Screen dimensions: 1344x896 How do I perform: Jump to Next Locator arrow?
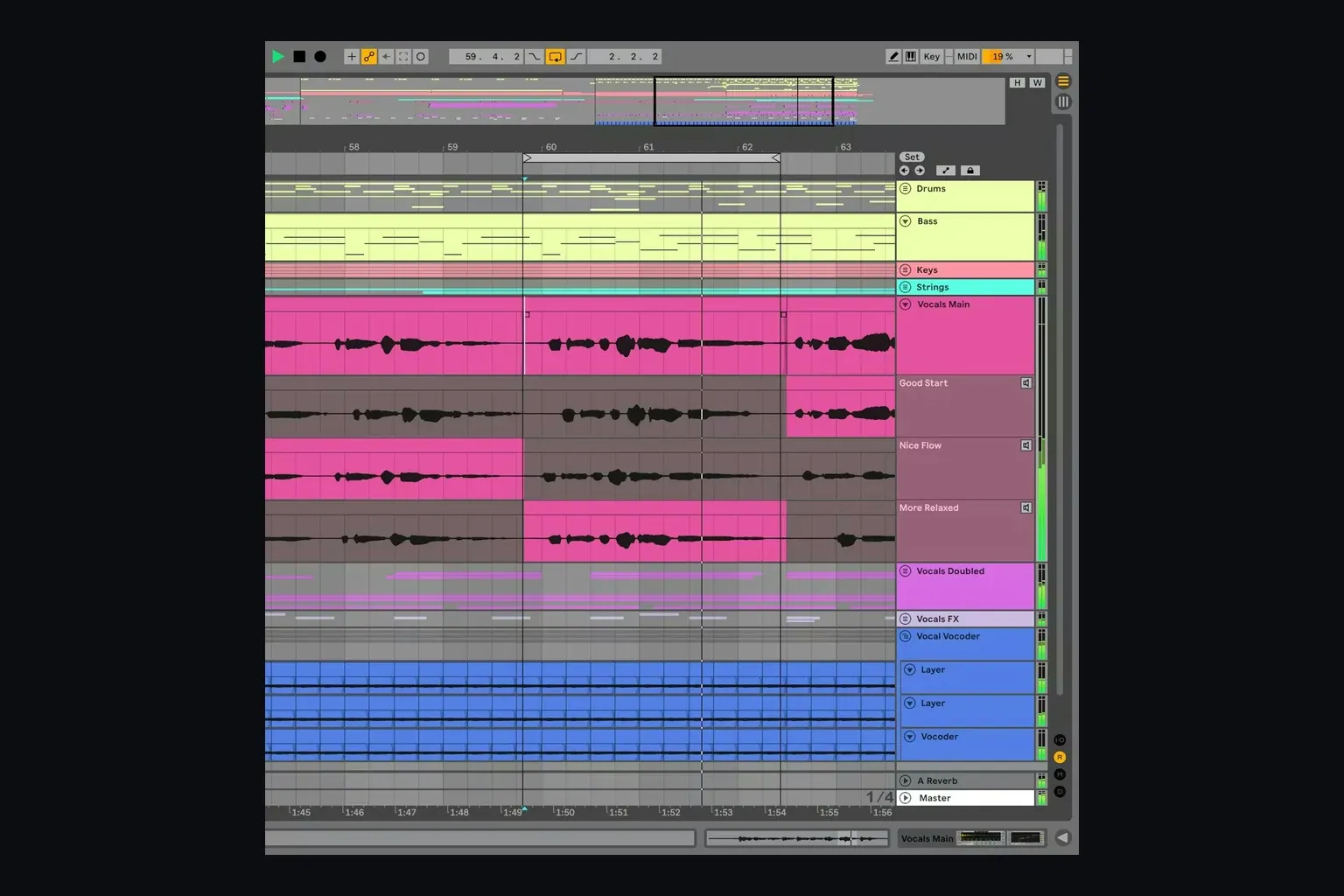(x=920, y=171)
